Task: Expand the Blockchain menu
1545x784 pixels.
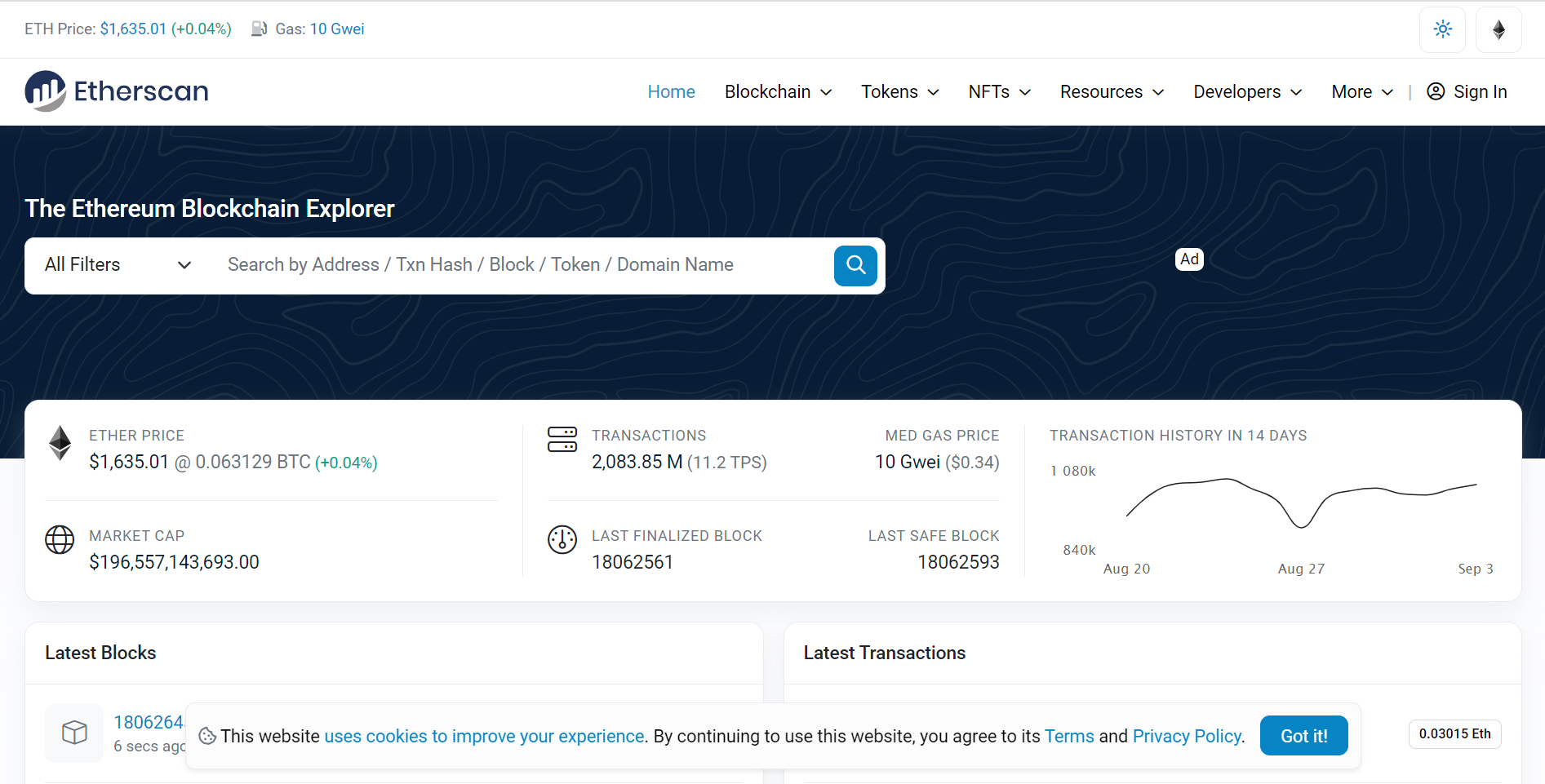Action: (x=778, y=91)
